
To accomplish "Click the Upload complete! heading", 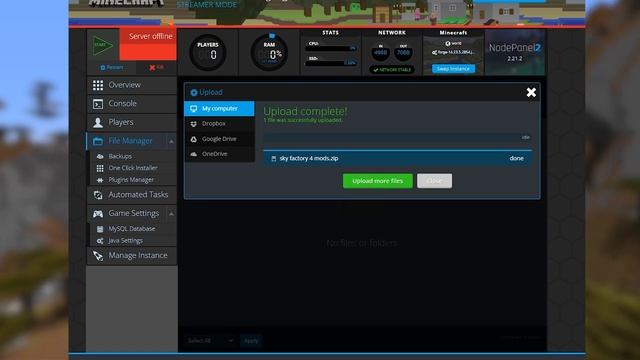I will tap(305, 111).
